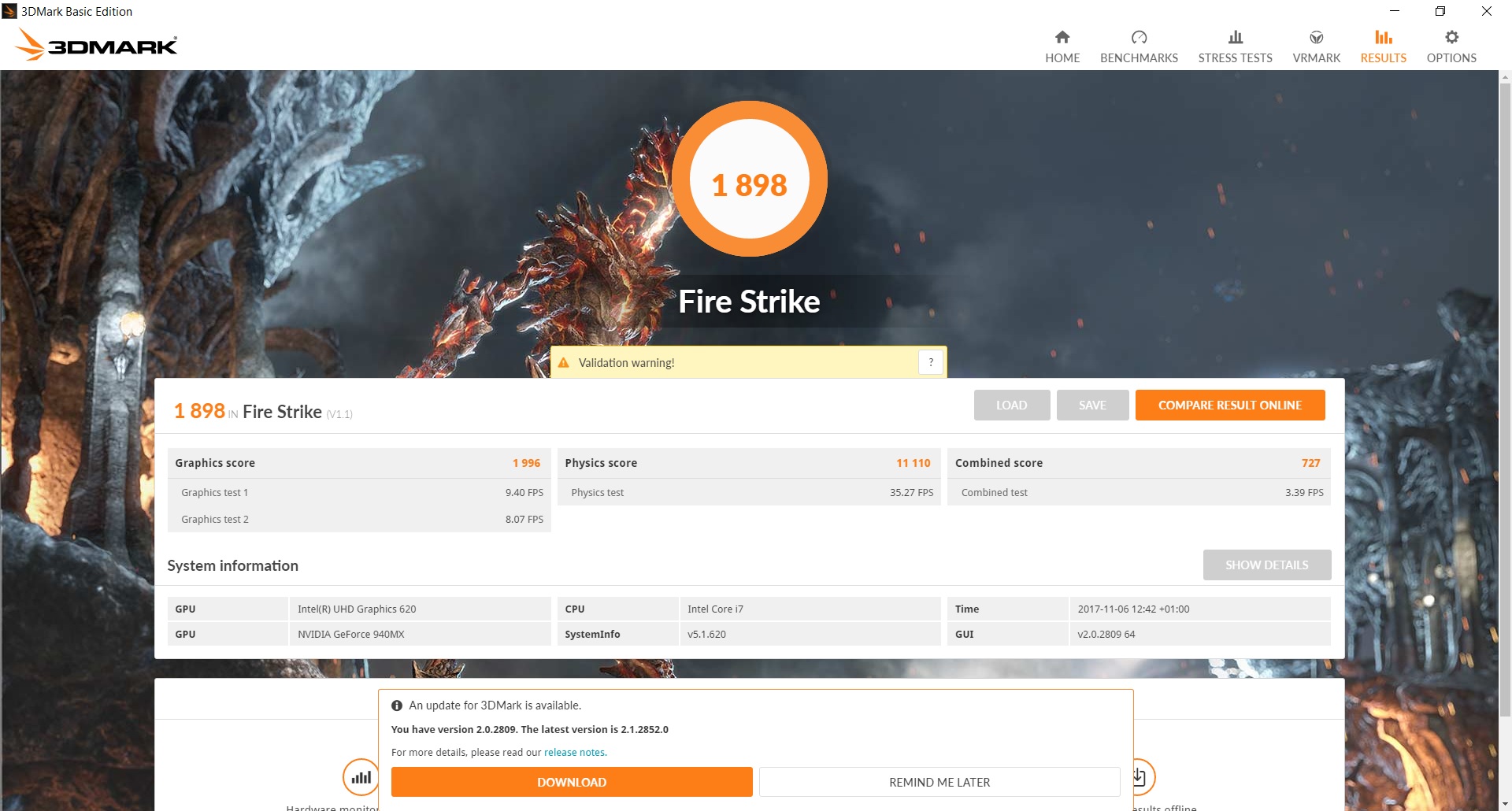
Task: Open the STRESS TESTS tab label
Action: pos(1235,58)
